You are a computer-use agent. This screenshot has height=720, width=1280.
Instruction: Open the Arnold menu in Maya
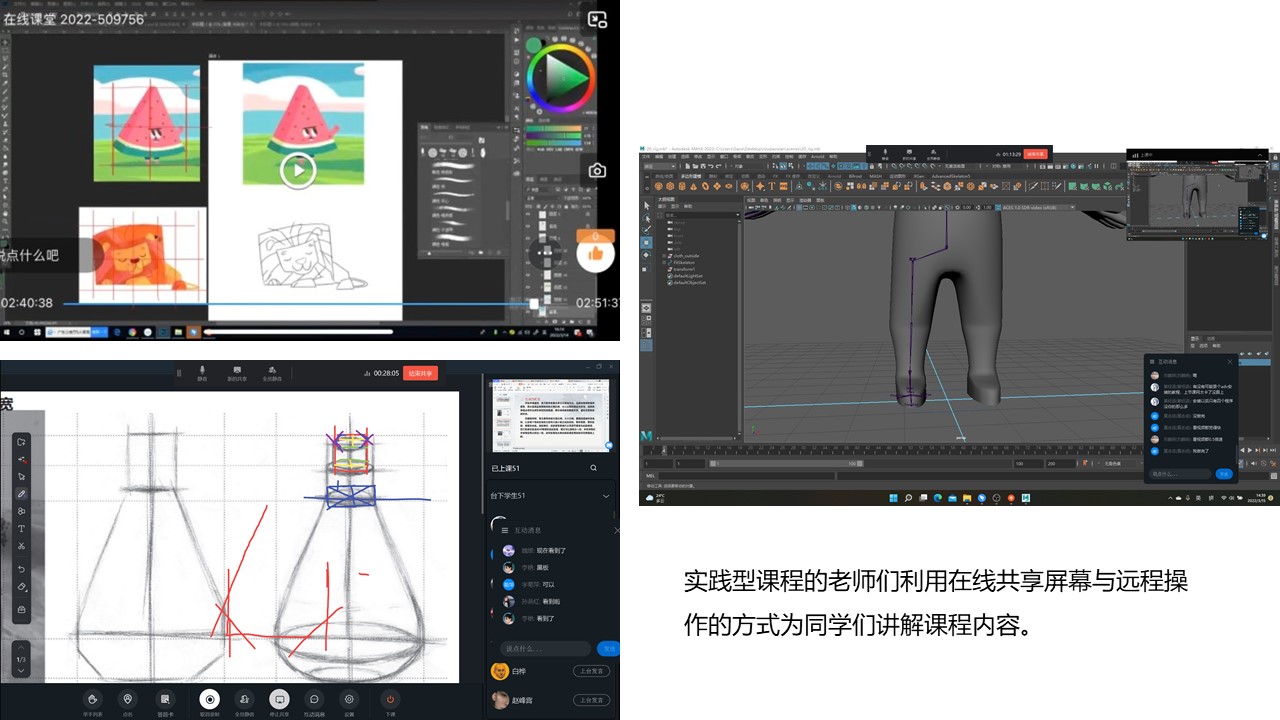(x=817, y=157)
